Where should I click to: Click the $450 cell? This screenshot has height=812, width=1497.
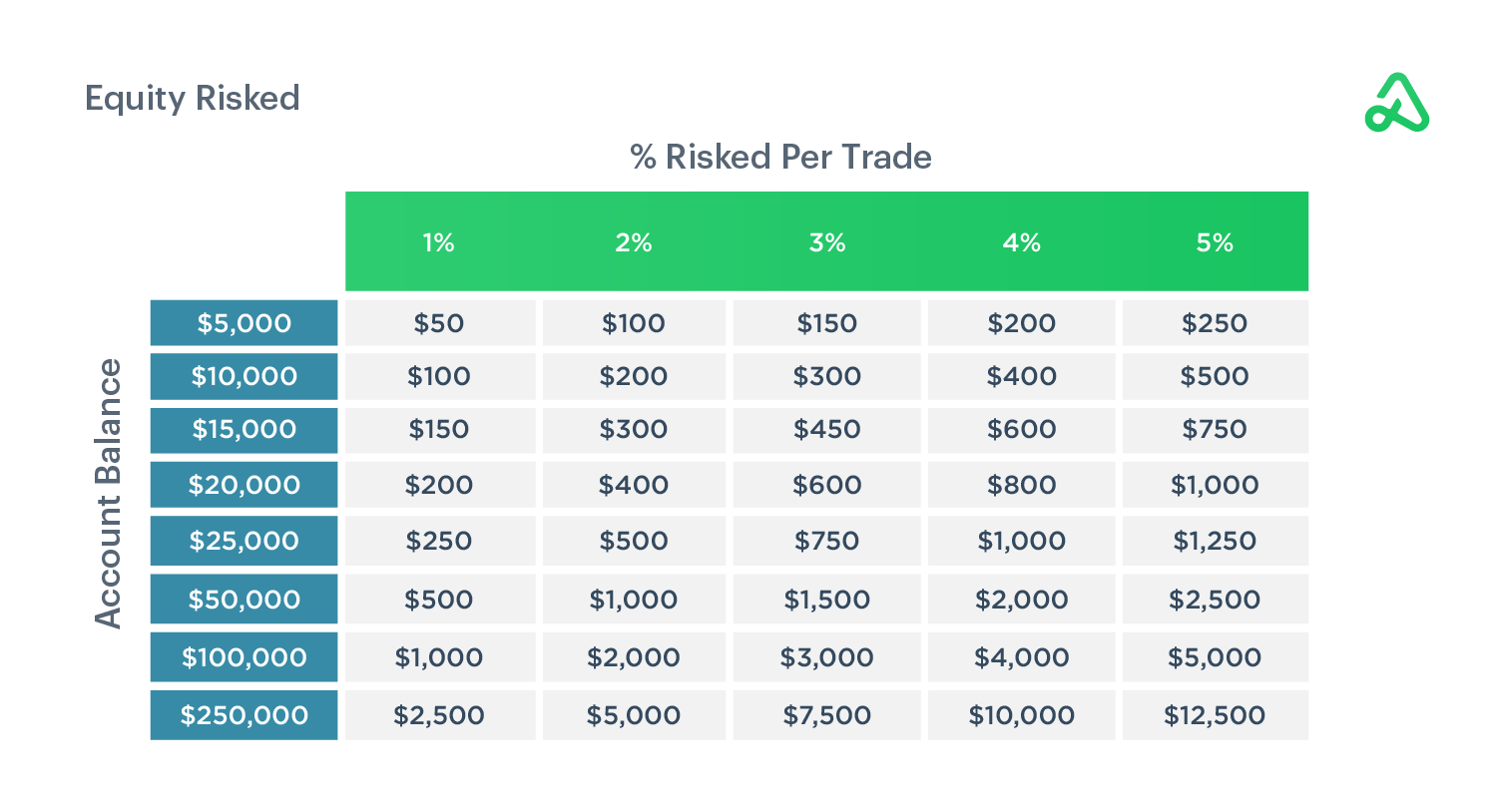pos(826,429)
